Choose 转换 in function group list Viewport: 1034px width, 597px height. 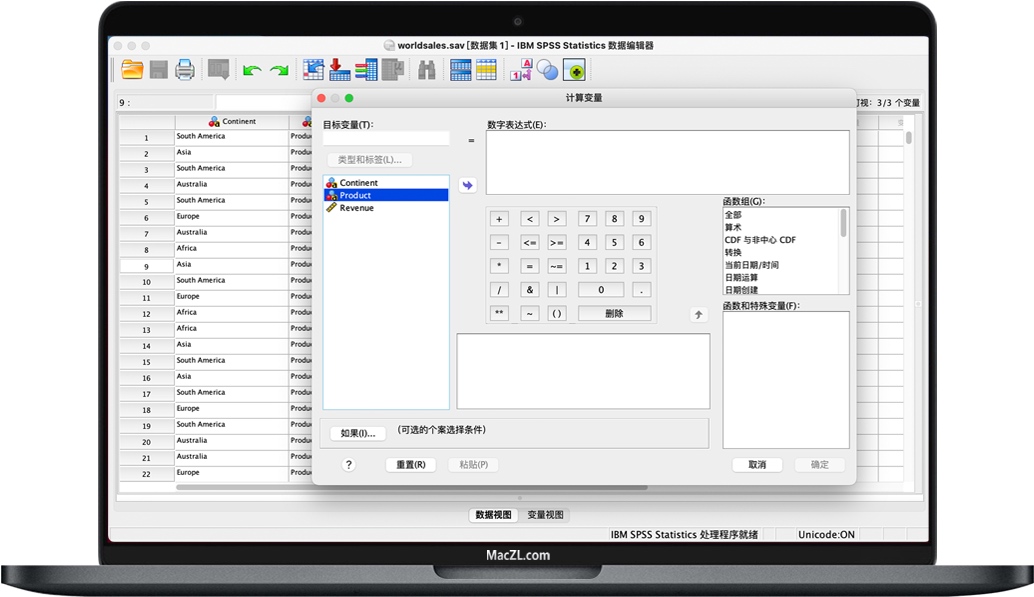tap(733, 253)
